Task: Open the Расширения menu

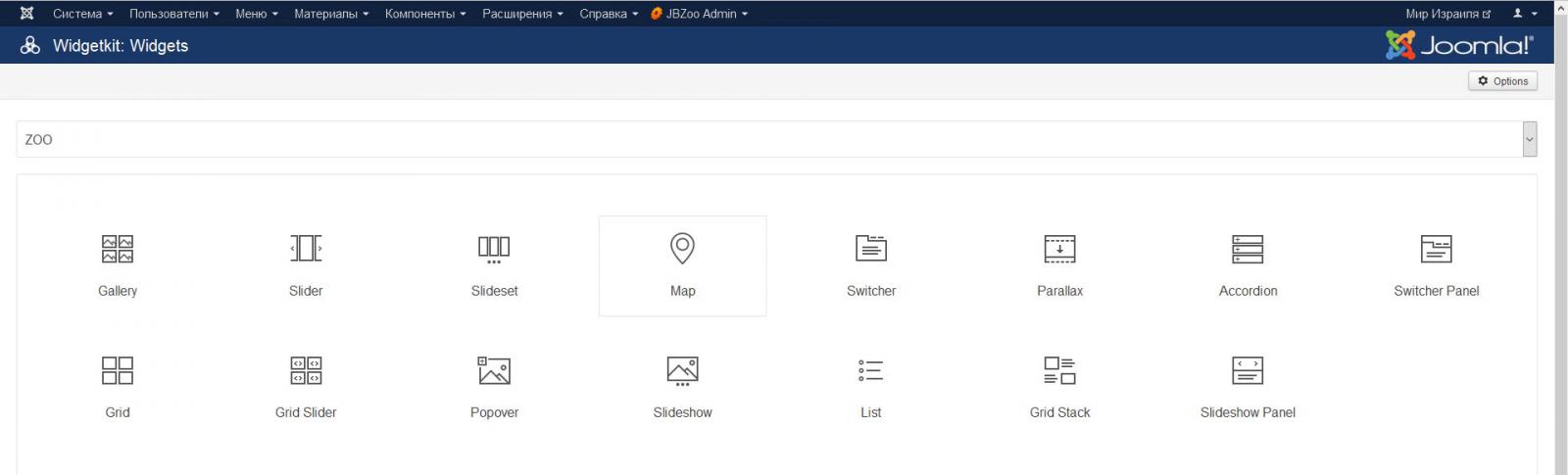Action: tap(521, 14)
